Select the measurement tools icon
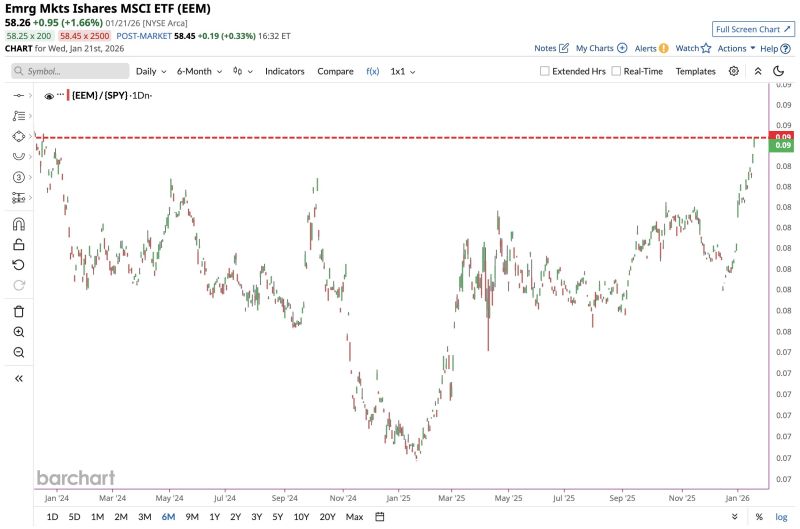The height and width of the screenshot is (529, 800). (18, 197)
